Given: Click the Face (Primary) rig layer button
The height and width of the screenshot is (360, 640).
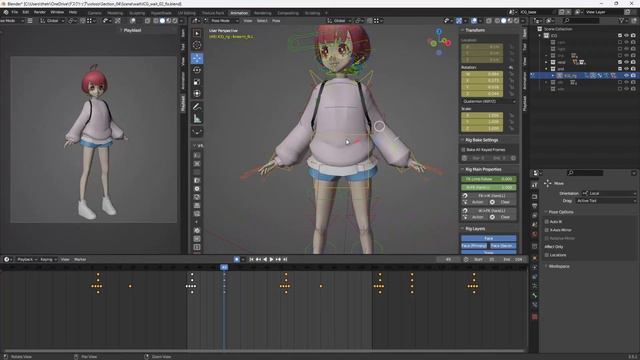Looking at the screenshot, I should pyautogui.click(x=474, y=246).
